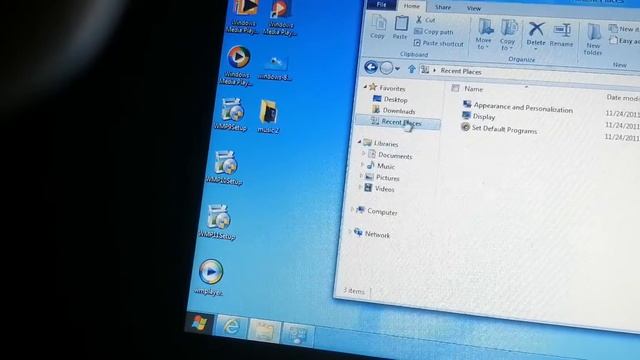
Task: Select the Documents library
Action: point(391,156)
